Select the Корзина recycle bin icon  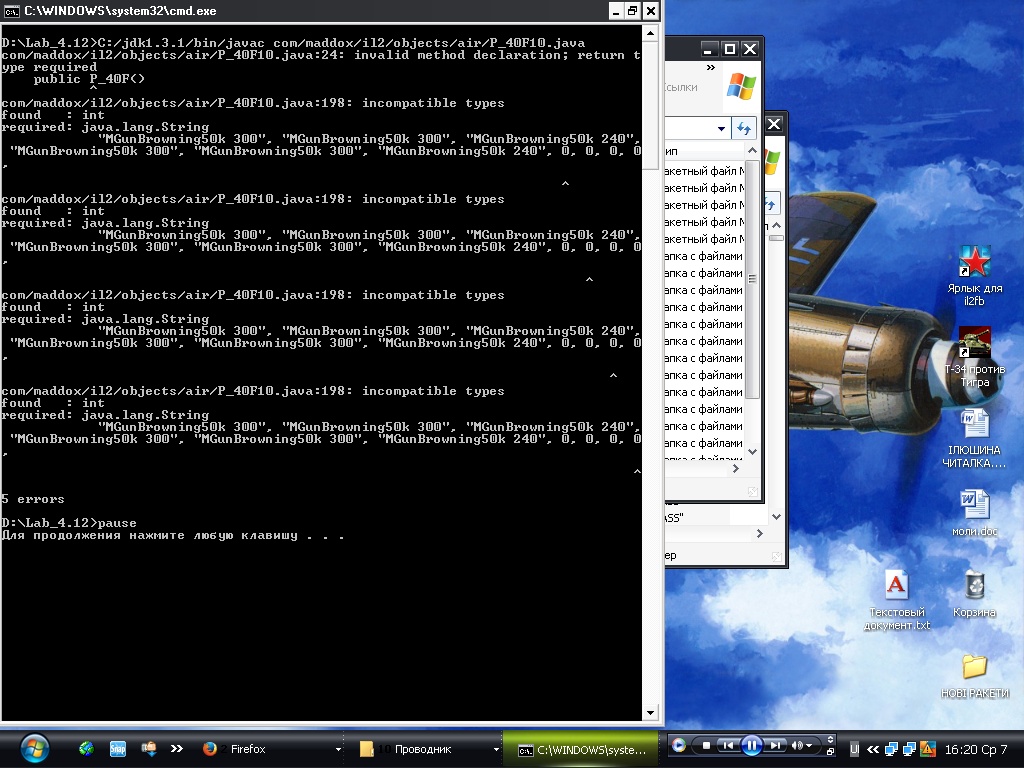pyautogui.click(x=974, y=593)
